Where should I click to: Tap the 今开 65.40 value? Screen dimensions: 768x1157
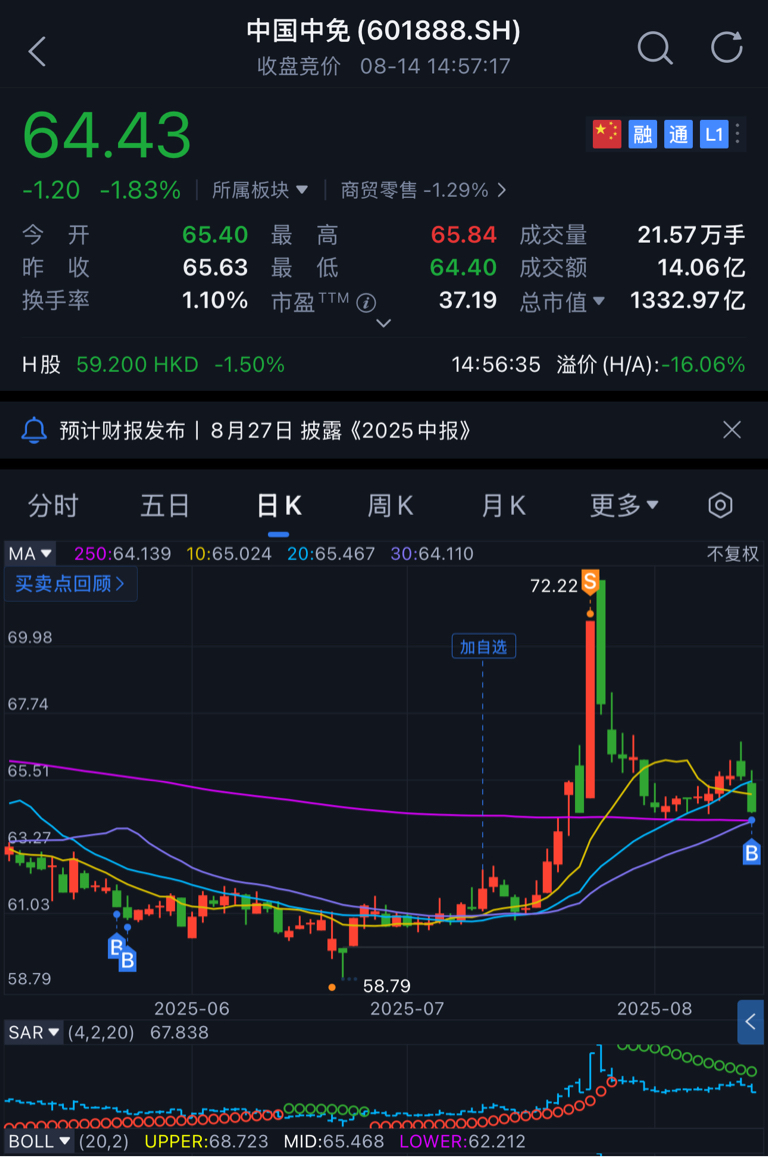point(215,235)
